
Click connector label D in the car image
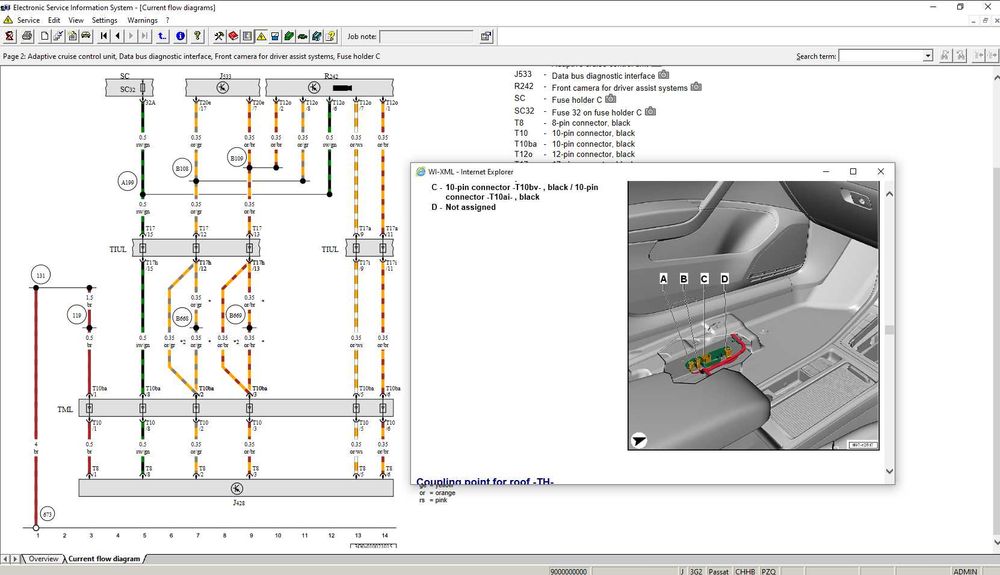[724, 279]
